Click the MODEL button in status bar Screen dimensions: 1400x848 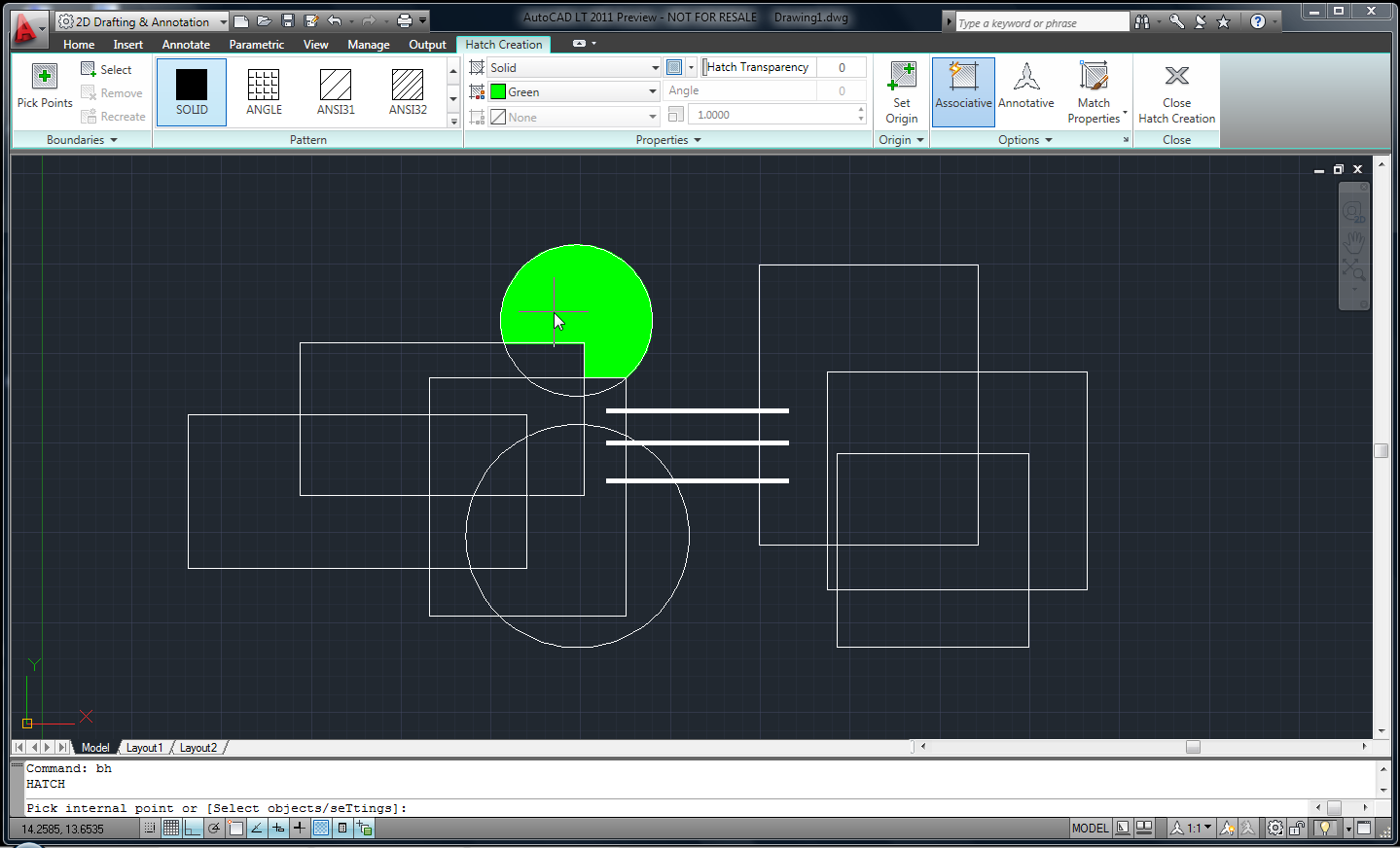click(1090, 829)
